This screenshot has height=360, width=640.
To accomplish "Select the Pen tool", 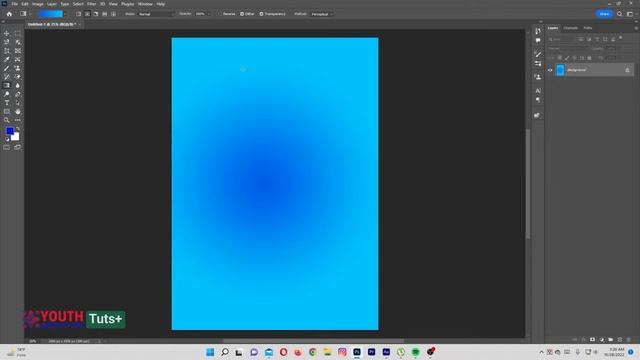I will [x=18, y=94].
